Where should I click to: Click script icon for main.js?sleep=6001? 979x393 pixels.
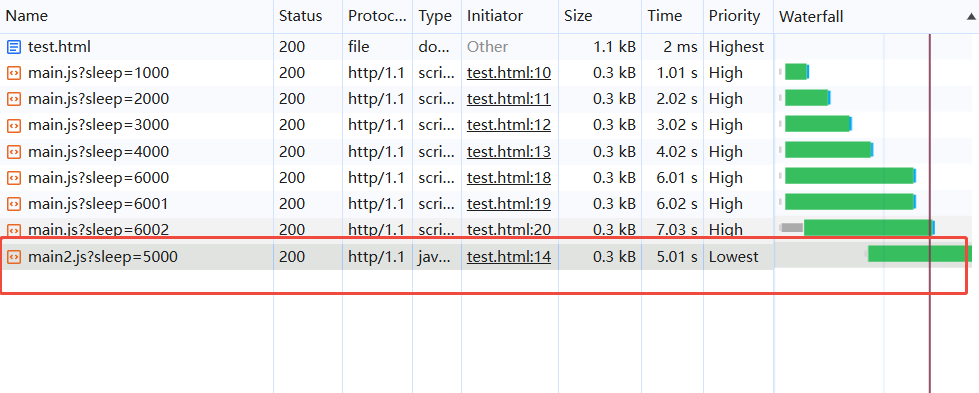click(x=14, y=204)
